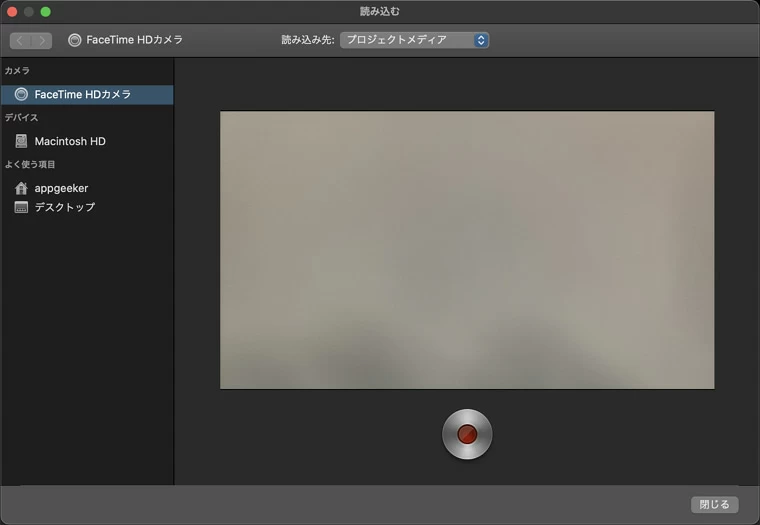Open the プロジェクトメディア import destination dropdown
The height and width of the screenshot is (525, 760).
point(414,40)
